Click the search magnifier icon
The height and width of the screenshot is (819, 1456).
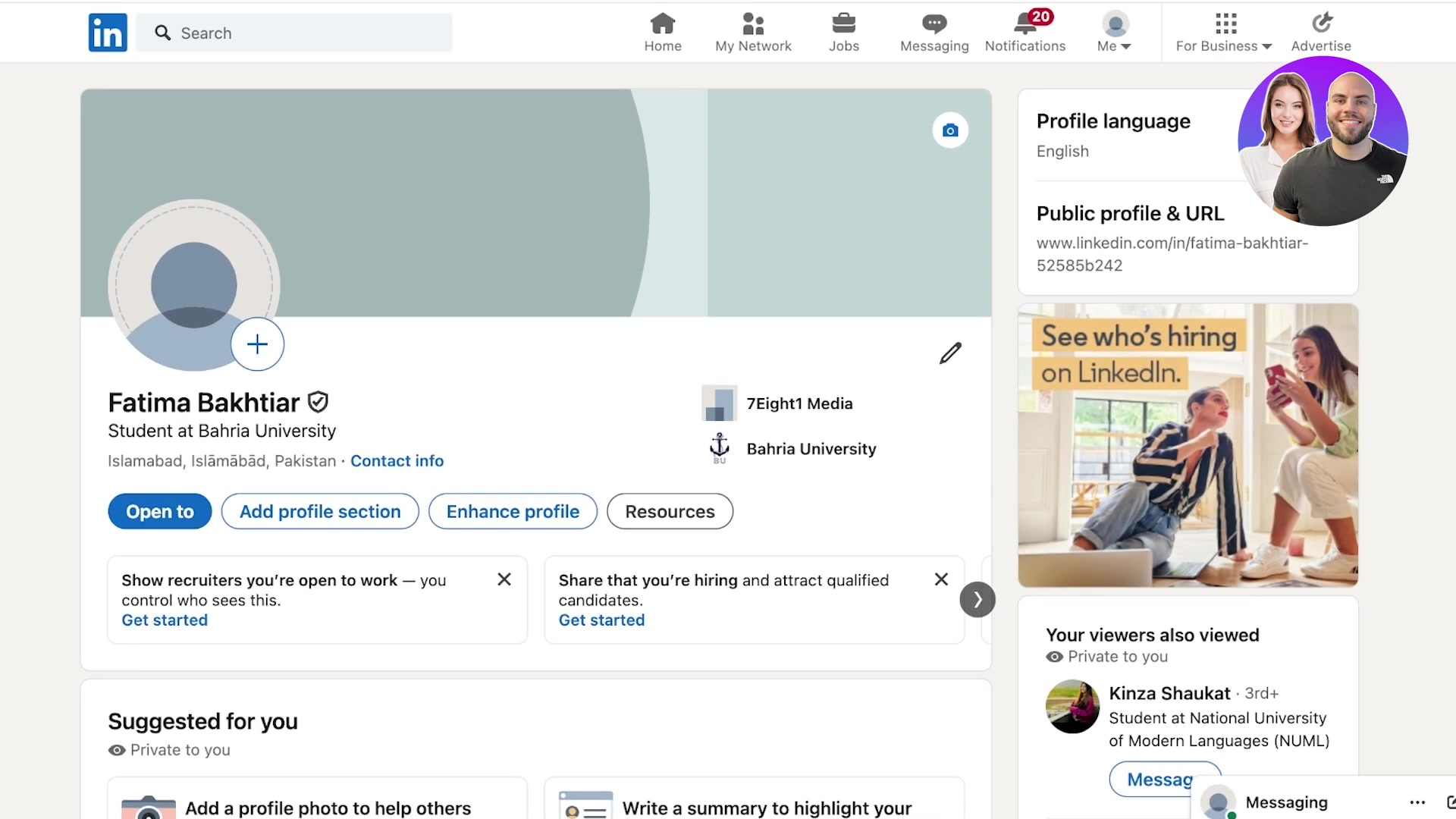pos(162,33)
